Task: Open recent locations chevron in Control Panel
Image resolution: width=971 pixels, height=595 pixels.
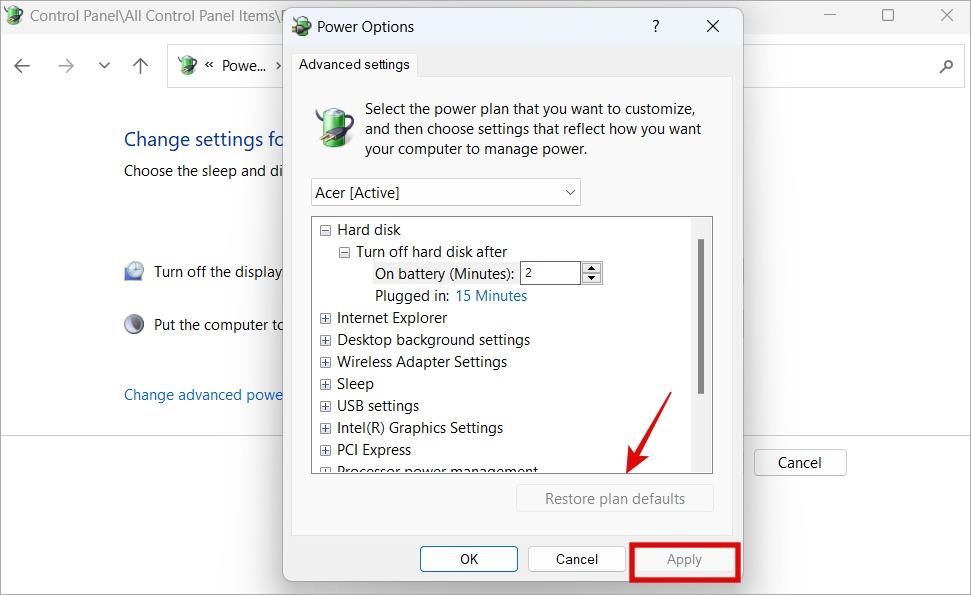Action: pyautogui.click(x=104, y=66)
